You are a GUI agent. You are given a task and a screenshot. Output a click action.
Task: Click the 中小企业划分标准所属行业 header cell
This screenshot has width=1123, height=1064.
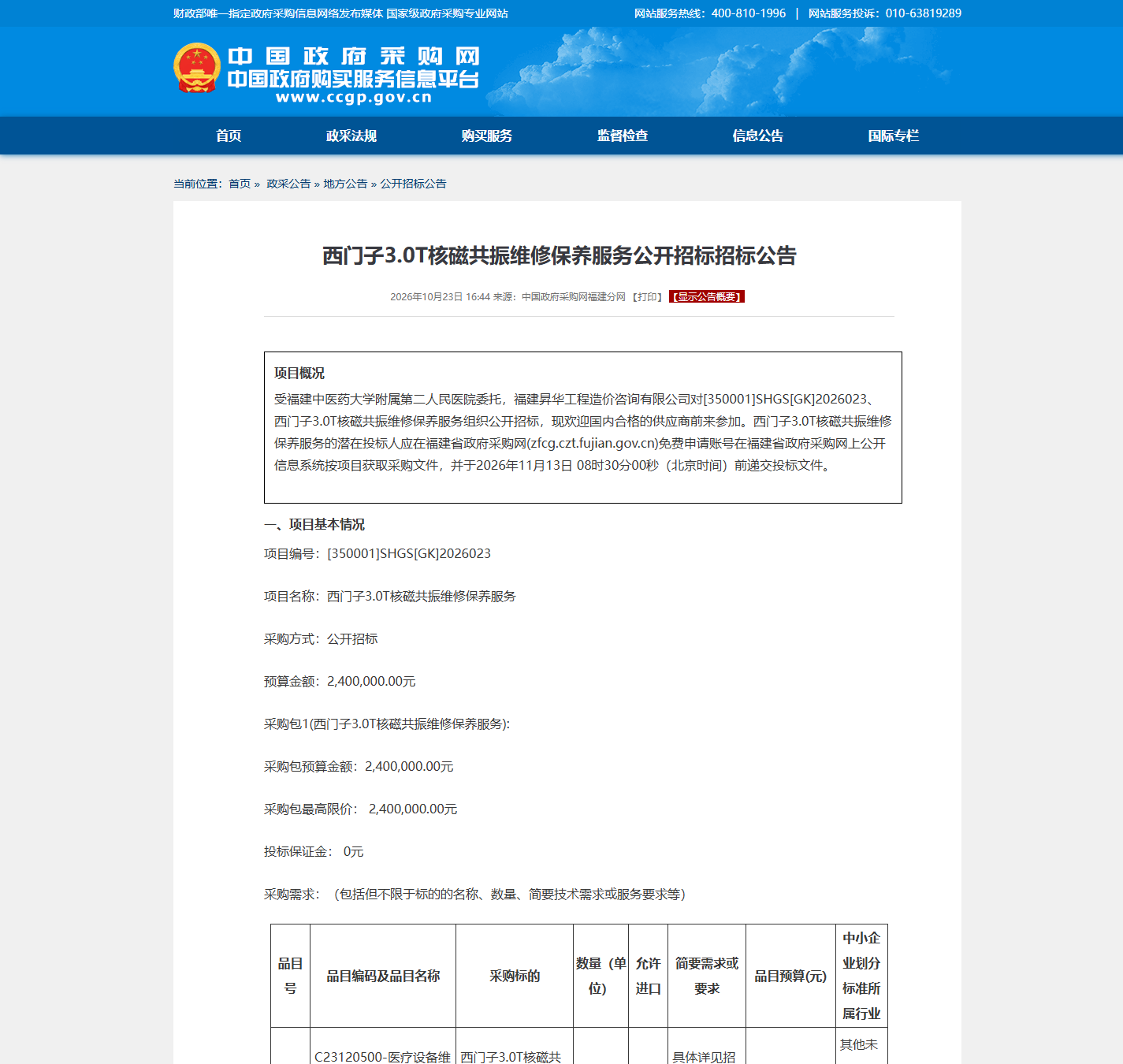point(861,976)
